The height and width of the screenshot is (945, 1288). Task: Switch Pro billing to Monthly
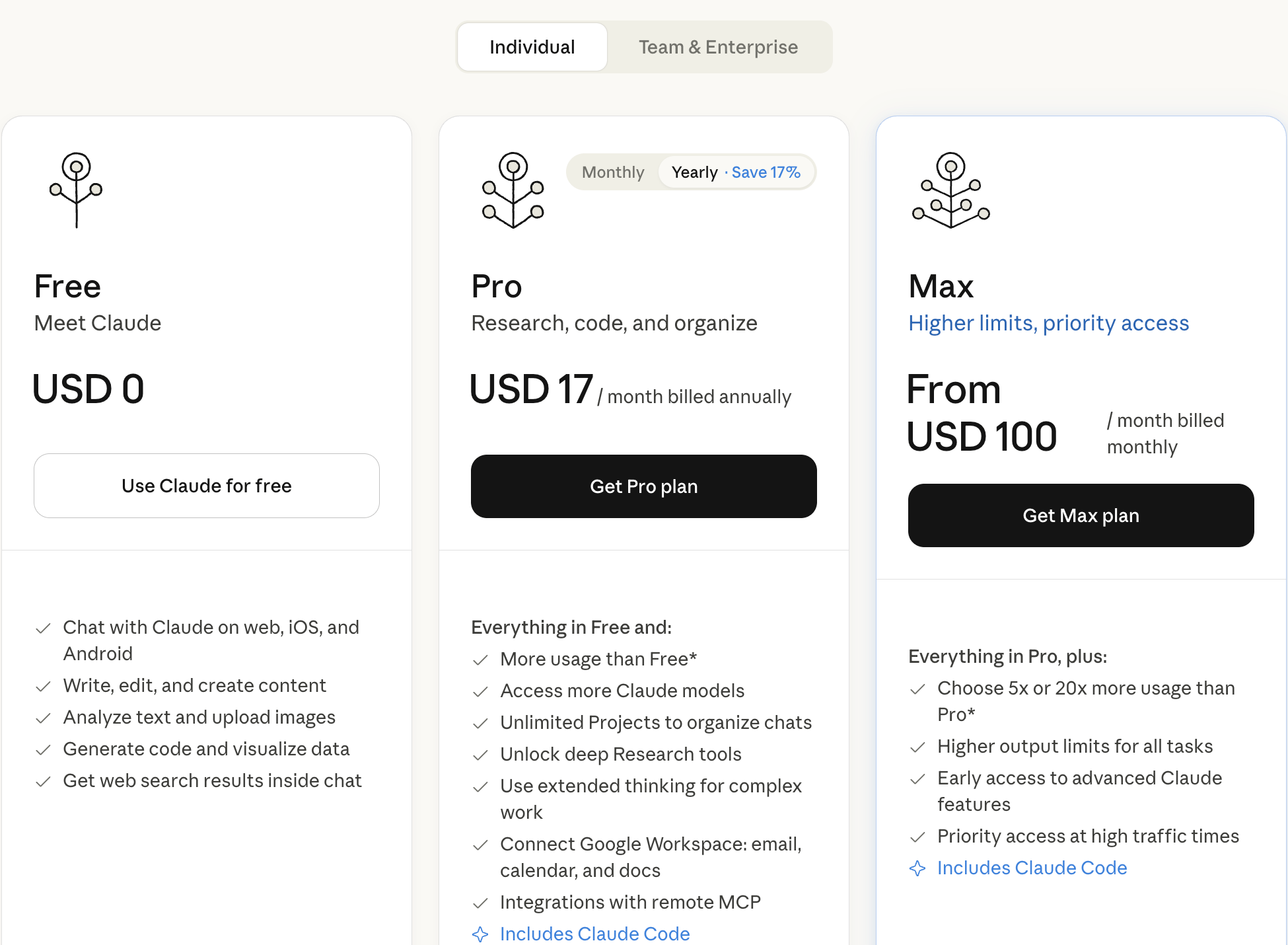pyautogui.click(x=613, y=172)
